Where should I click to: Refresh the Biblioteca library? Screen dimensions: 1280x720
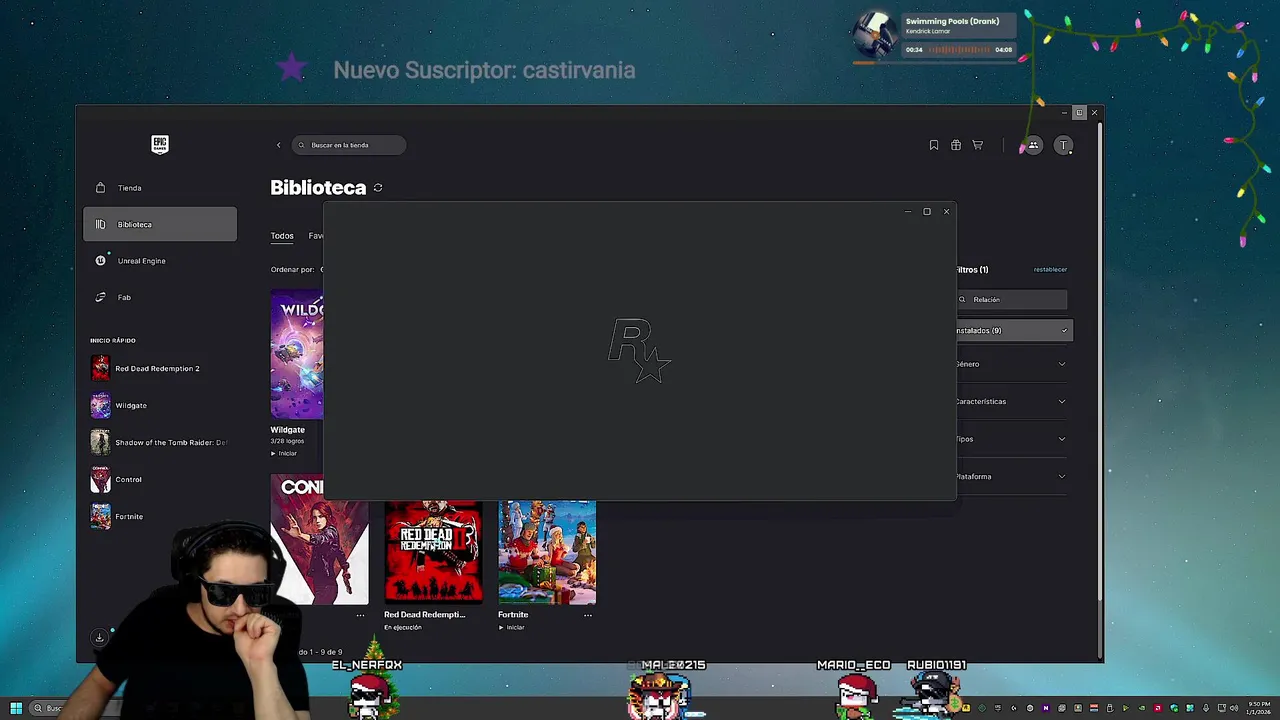(x=378, y=188)
